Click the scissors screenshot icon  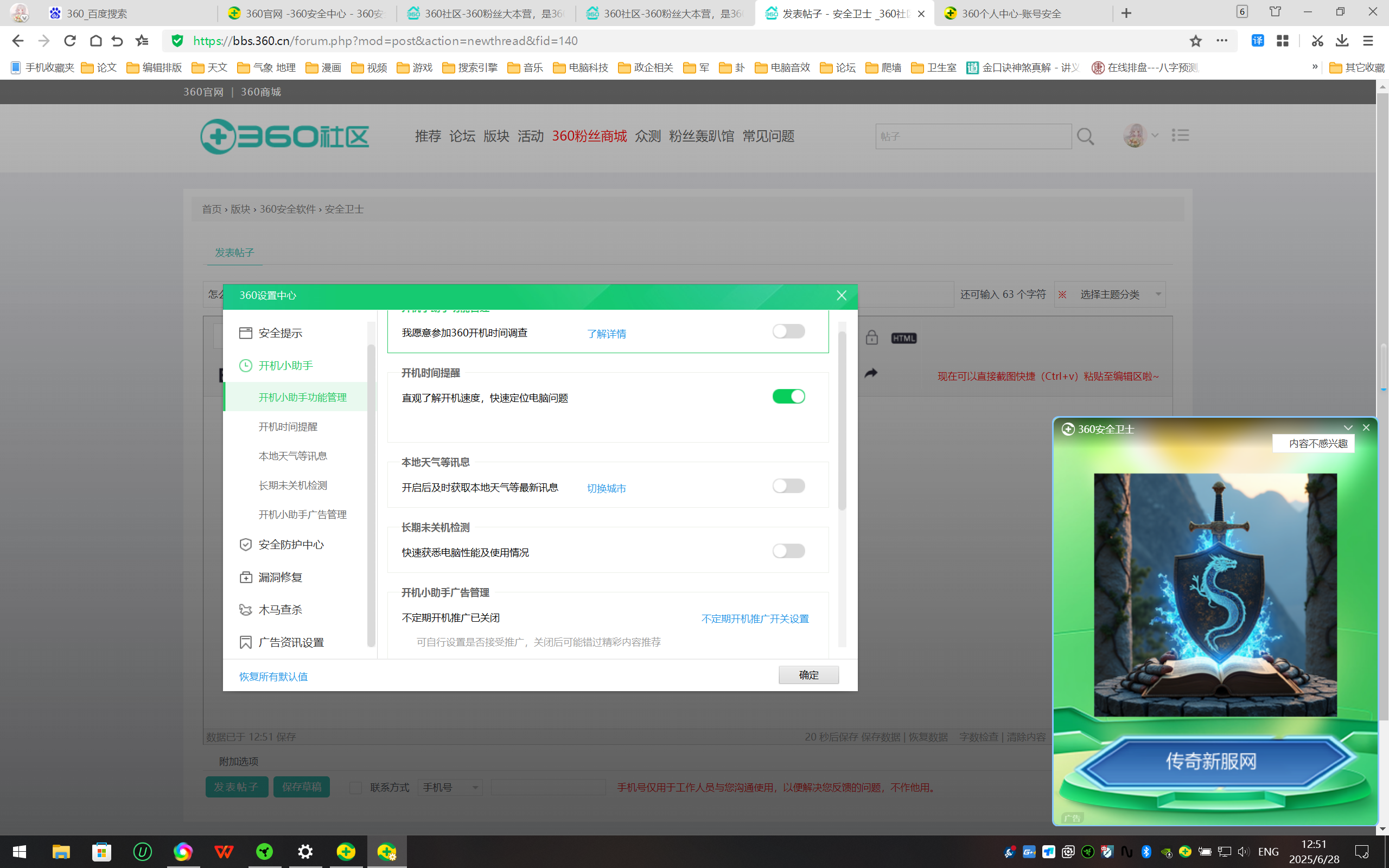point(1317,41)
